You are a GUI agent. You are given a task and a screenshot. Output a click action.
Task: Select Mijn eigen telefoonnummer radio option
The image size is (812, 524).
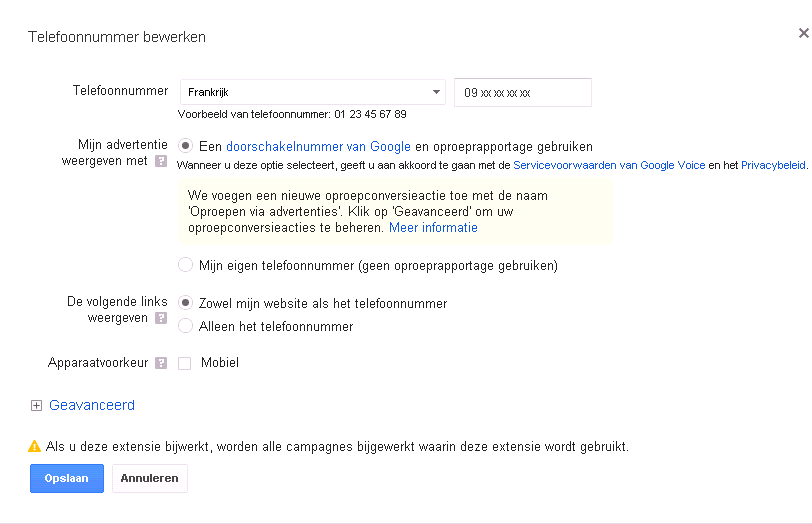tap(185, 265)
